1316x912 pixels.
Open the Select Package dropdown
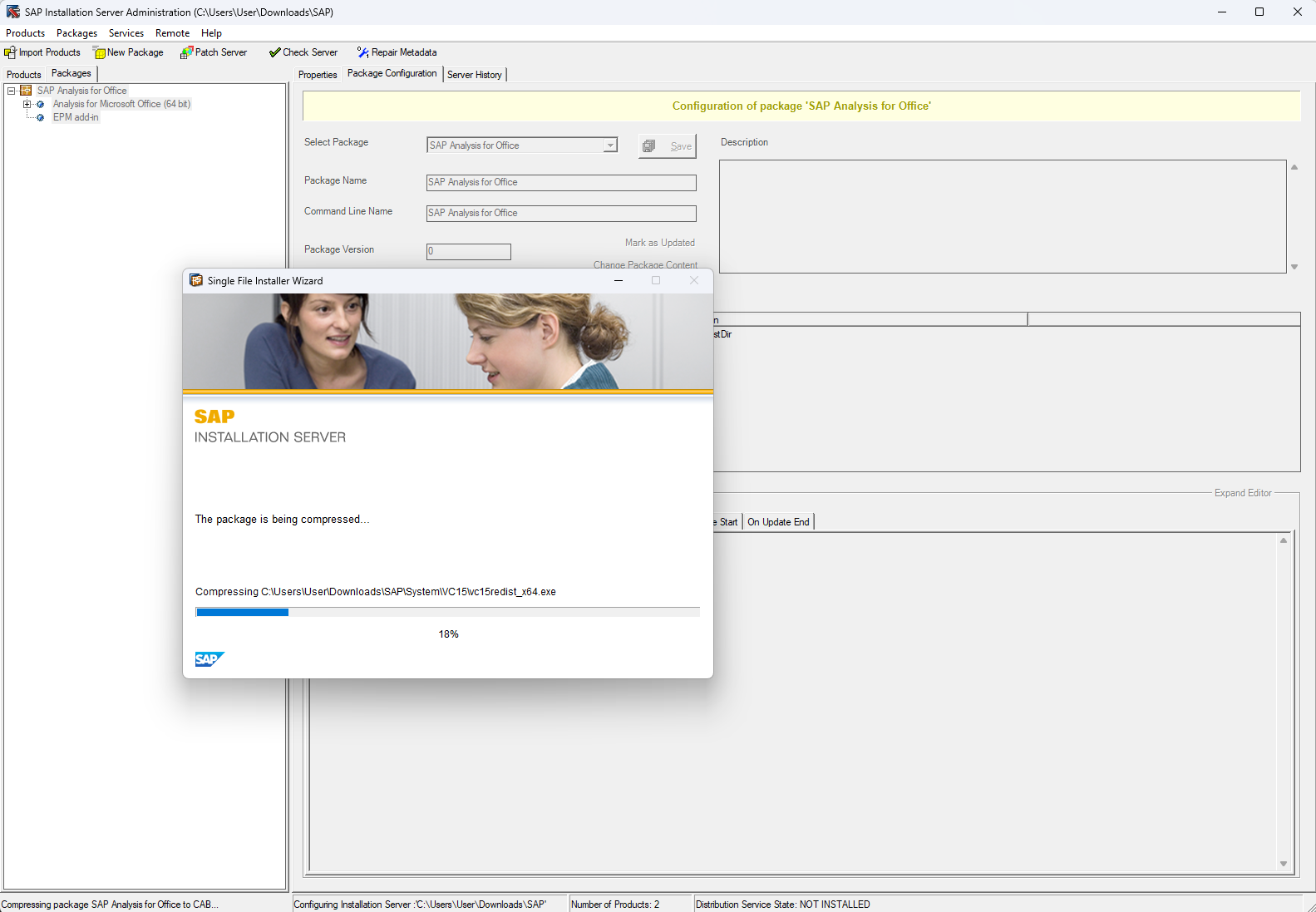[x=610, y=145]
